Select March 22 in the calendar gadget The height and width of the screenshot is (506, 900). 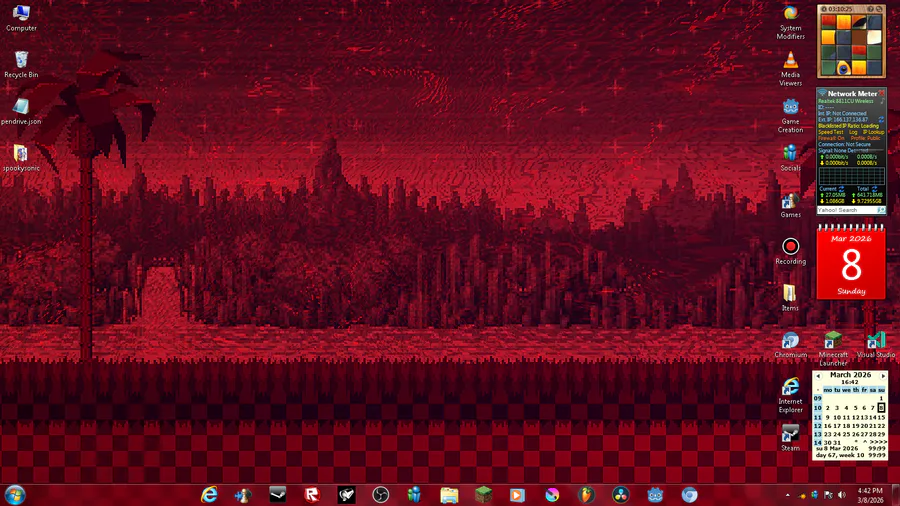click(x=881, y=426)
